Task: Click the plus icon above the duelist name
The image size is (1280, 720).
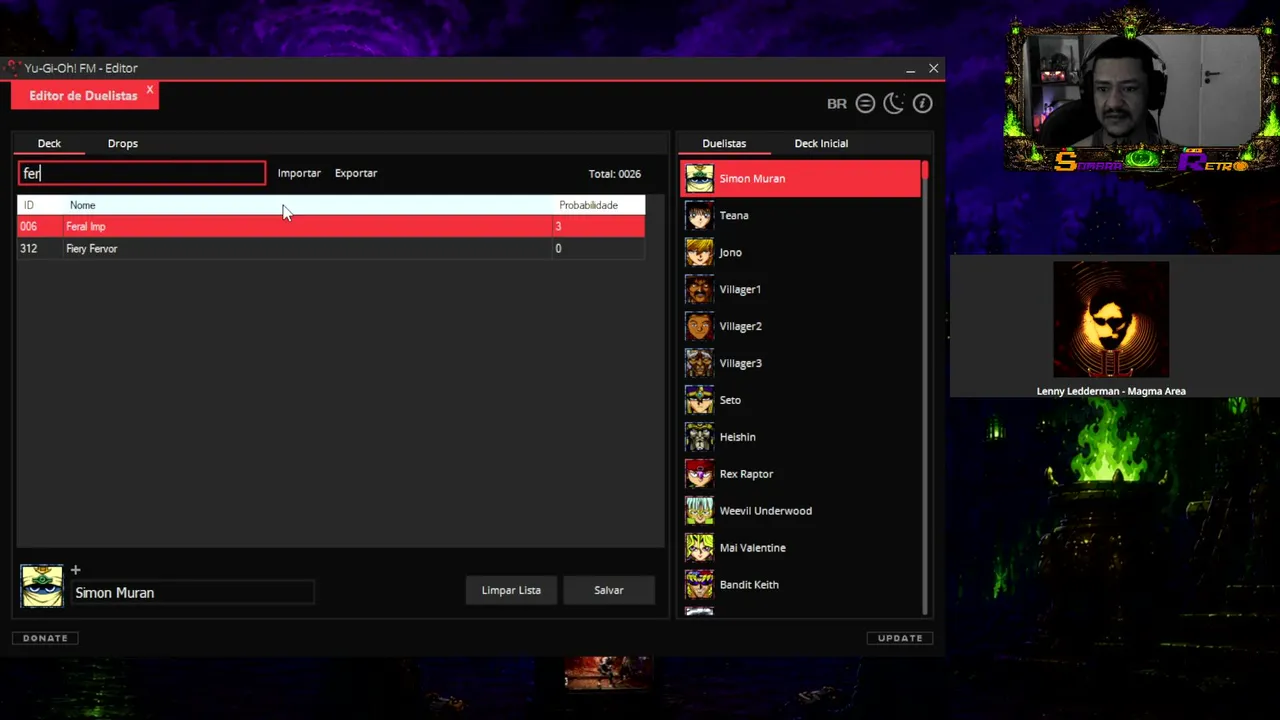Action: tap(75, 570)
